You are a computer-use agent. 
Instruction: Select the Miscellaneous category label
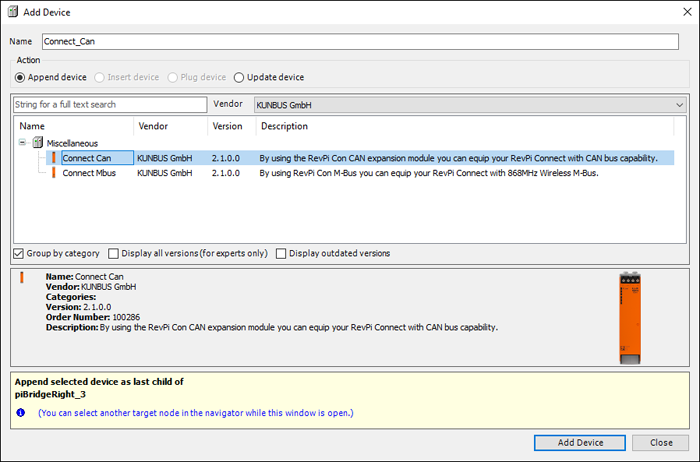(x=72, y=143)
